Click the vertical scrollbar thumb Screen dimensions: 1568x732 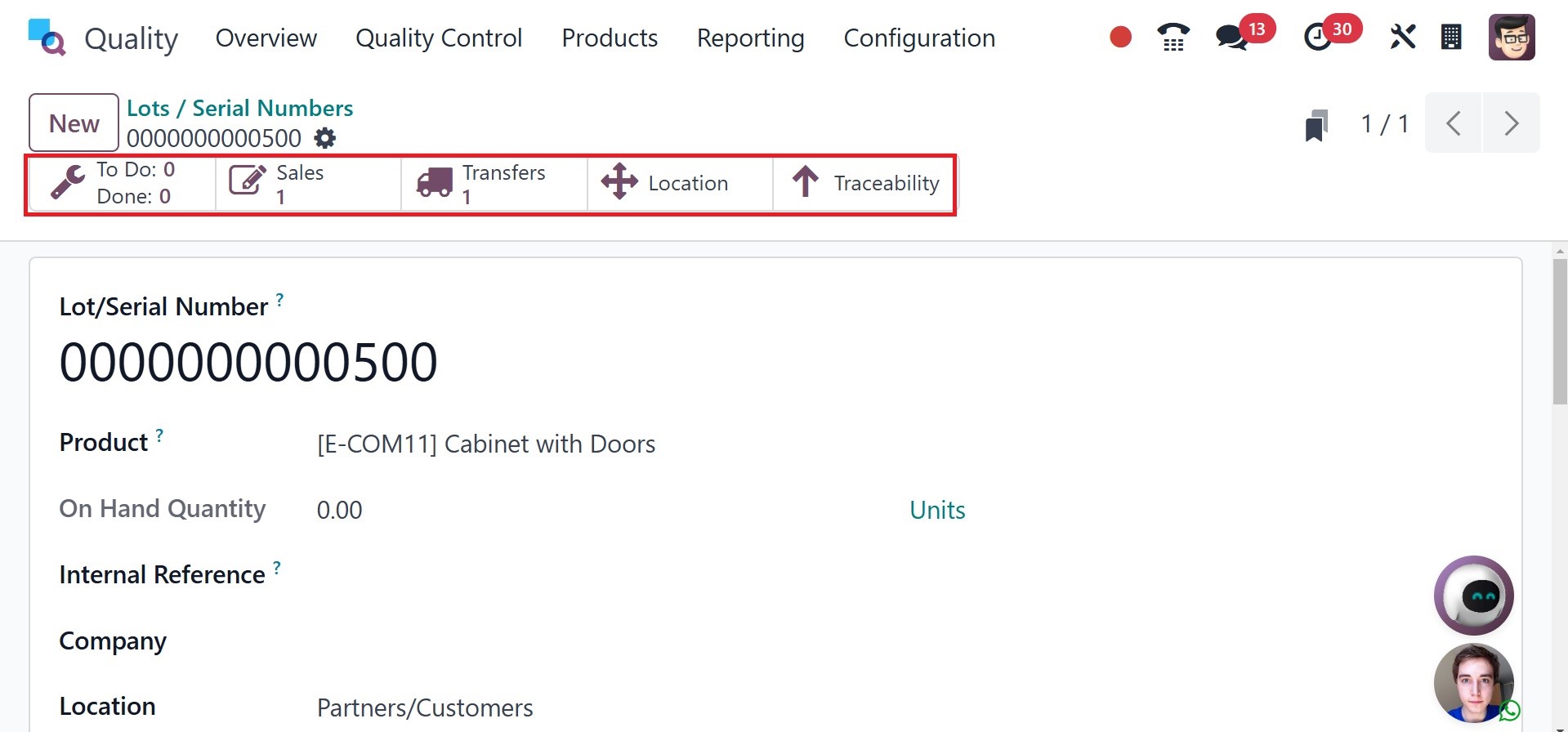[x=1559, y=331]
